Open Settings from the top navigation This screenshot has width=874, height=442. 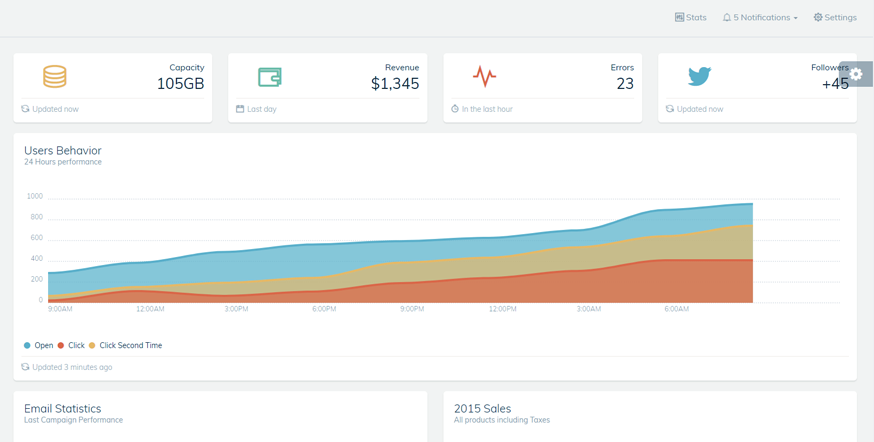835,17
